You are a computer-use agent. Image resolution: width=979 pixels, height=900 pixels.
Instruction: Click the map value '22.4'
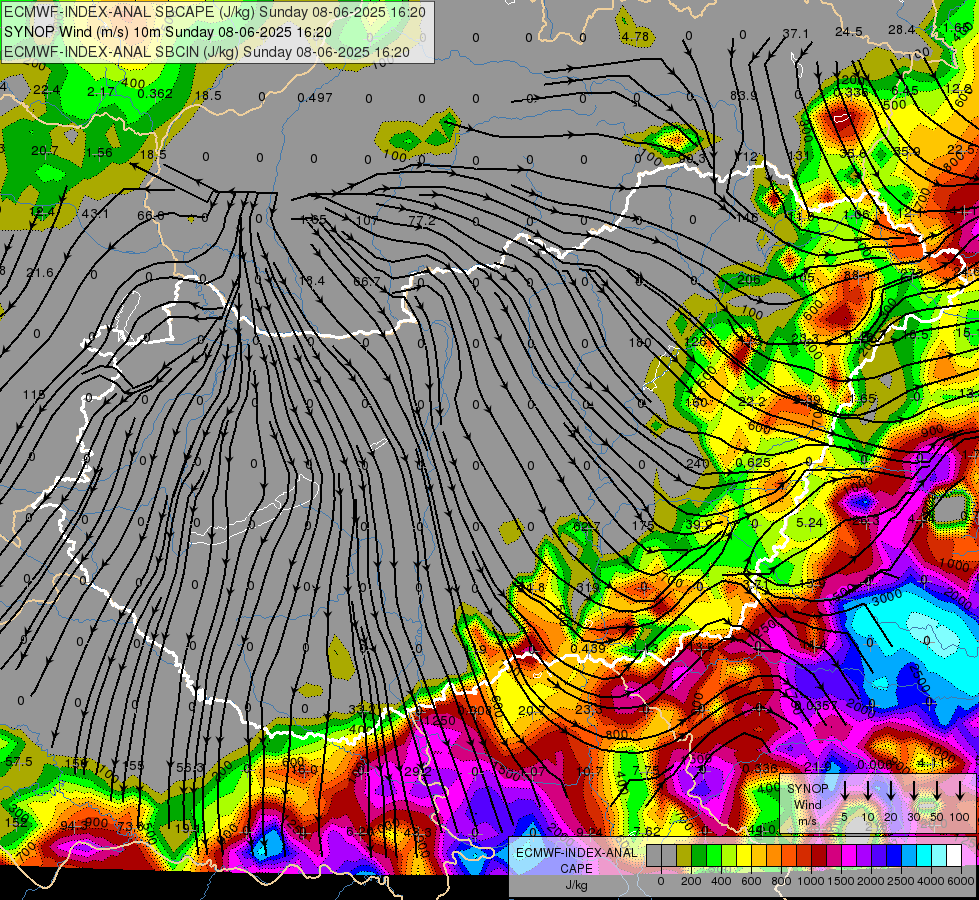point(47,90)
